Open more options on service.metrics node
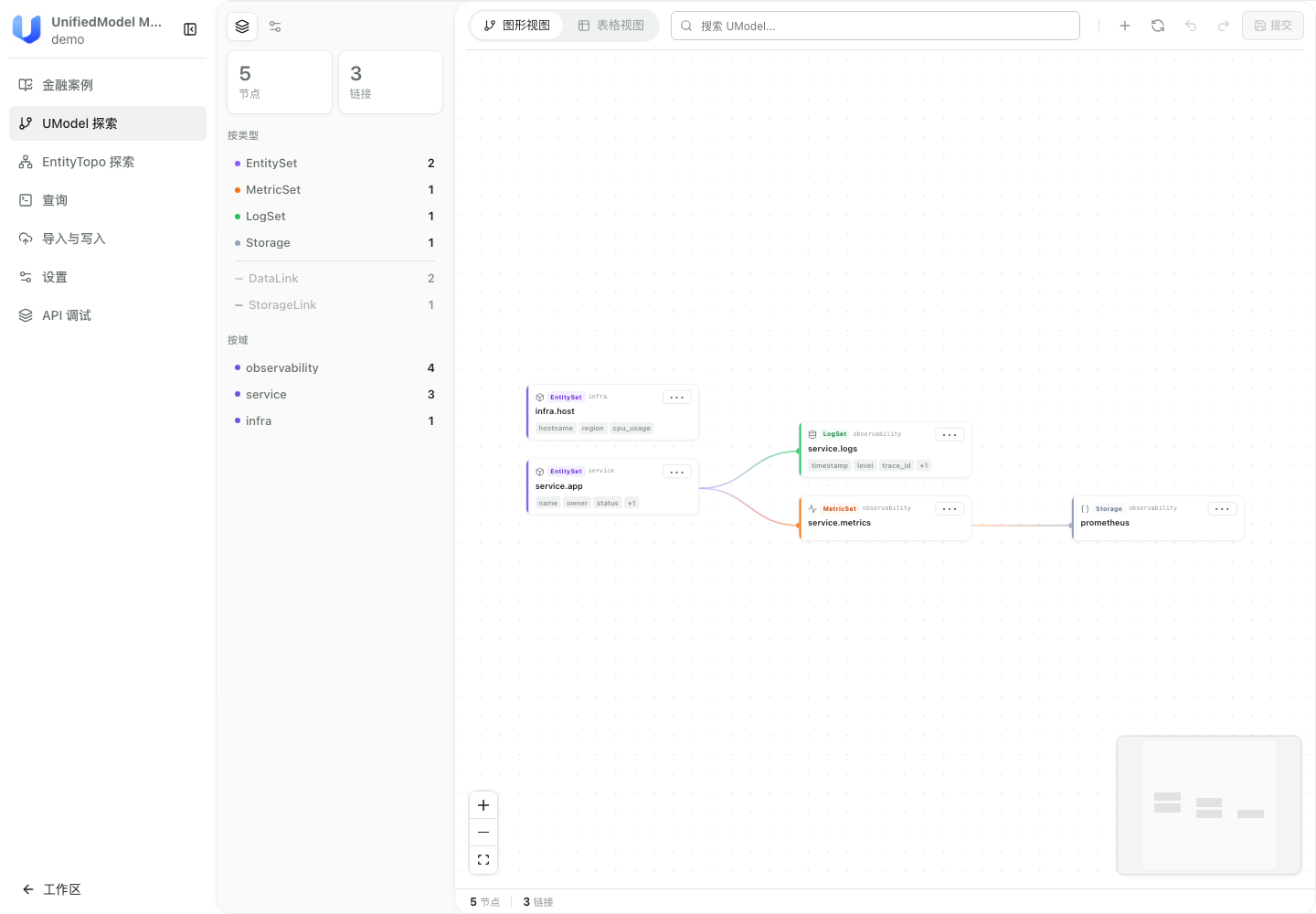Image resolution: width=1316 pixels, height=914 pixels. [950, 509]
